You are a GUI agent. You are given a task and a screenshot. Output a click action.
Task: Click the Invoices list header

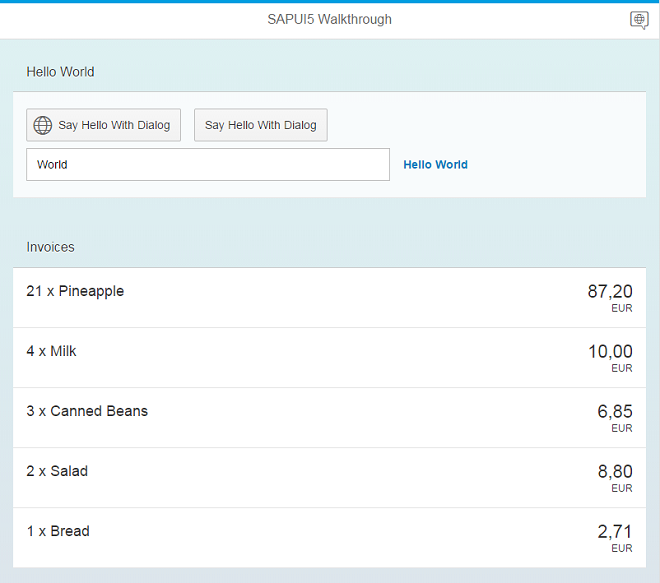point(50,247)
